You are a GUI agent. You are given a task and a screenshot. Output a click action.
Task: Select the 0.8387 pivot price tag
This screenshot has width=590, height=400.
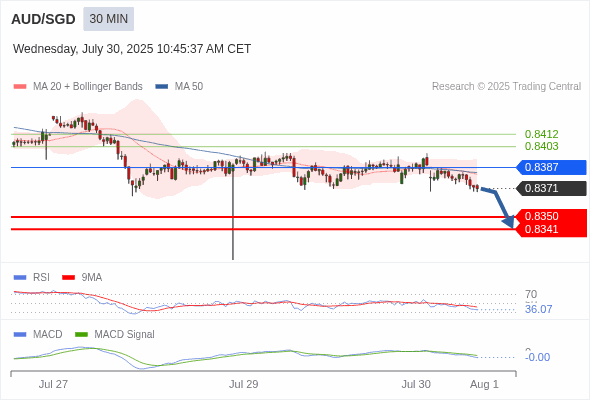pos(551,167)
